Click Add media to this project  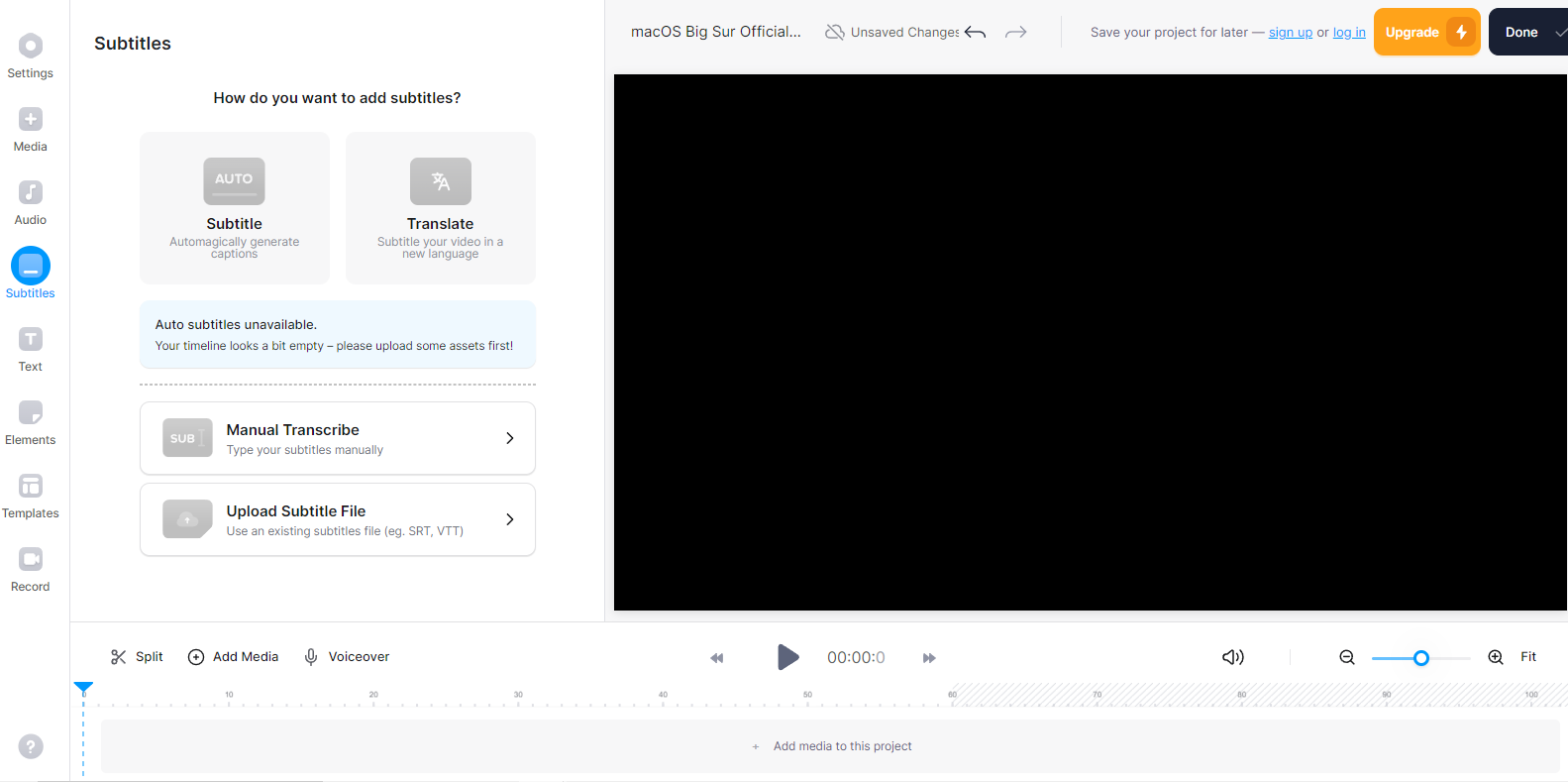[x=832, y=746]
